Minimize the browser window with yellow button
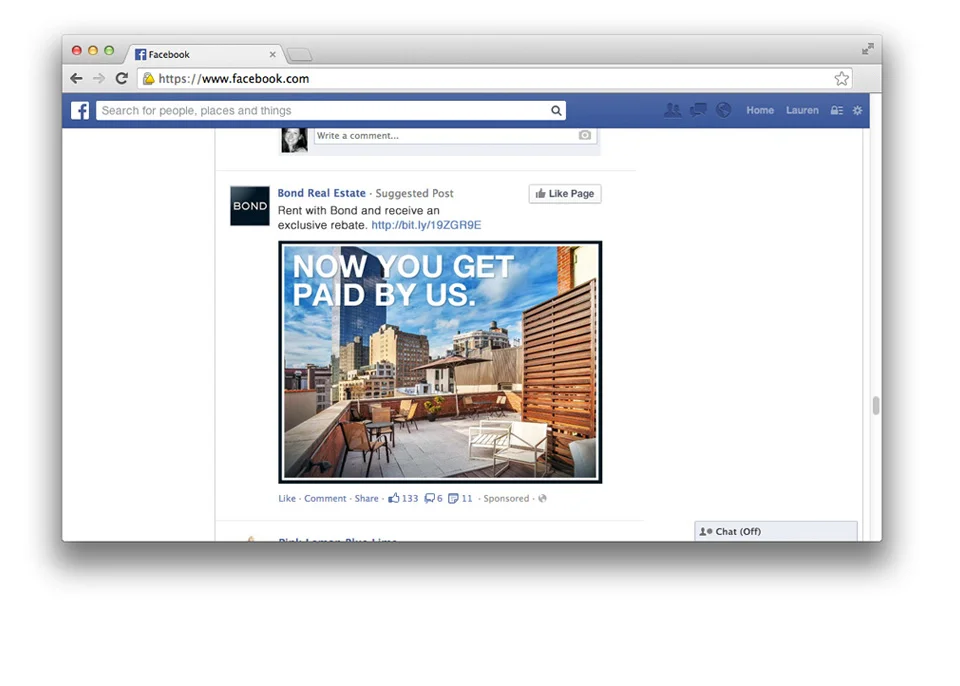 click(93, 50)
